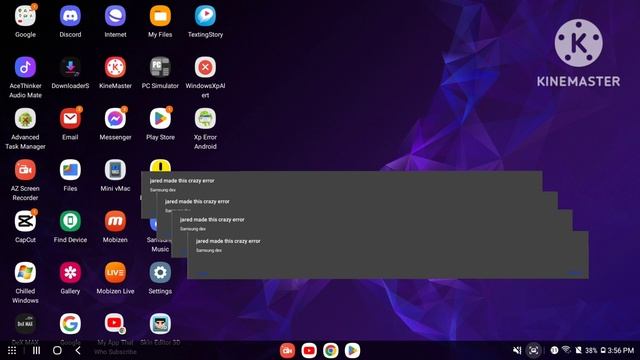
Task: Launch Chilled Windows
Action: (25, 273)
